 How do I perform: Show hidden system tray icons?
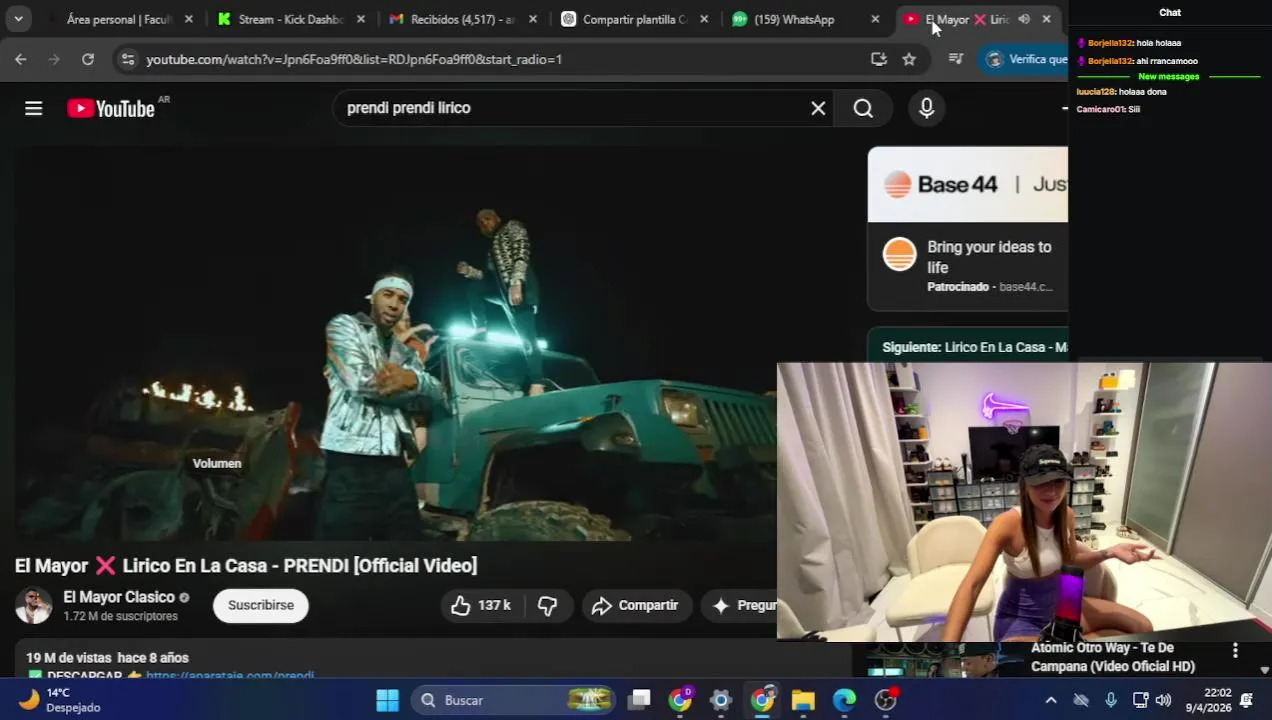1051,700
